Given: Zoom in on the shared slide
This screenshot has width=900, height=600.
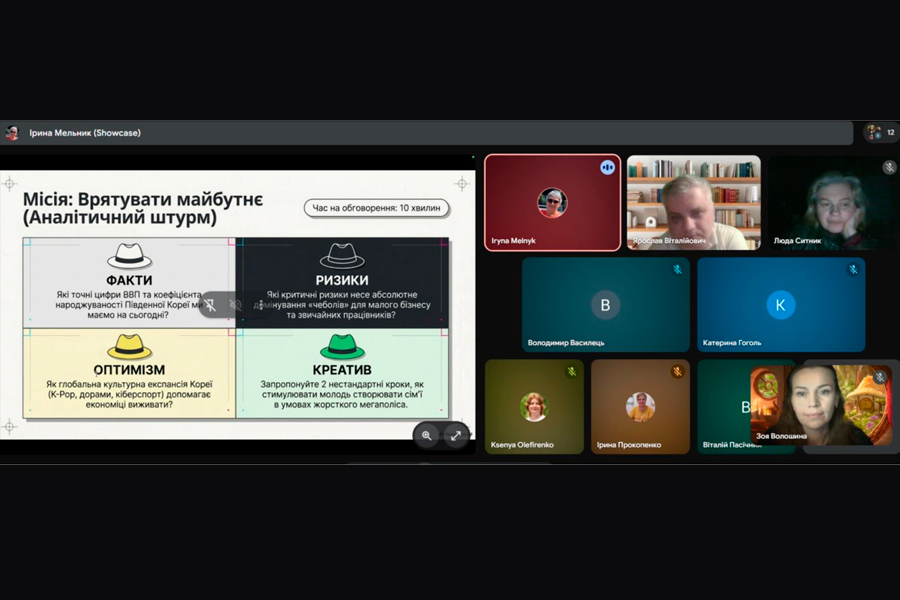Looking at the screenshot, I should pyautogui.click(x=426, y=435).
